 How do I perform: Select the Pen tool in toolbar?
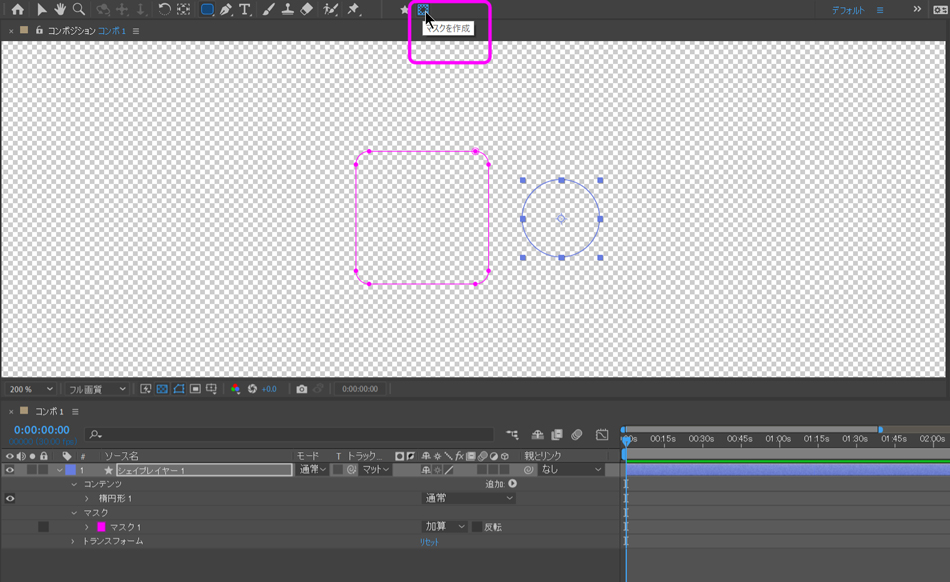coord(226,10)
